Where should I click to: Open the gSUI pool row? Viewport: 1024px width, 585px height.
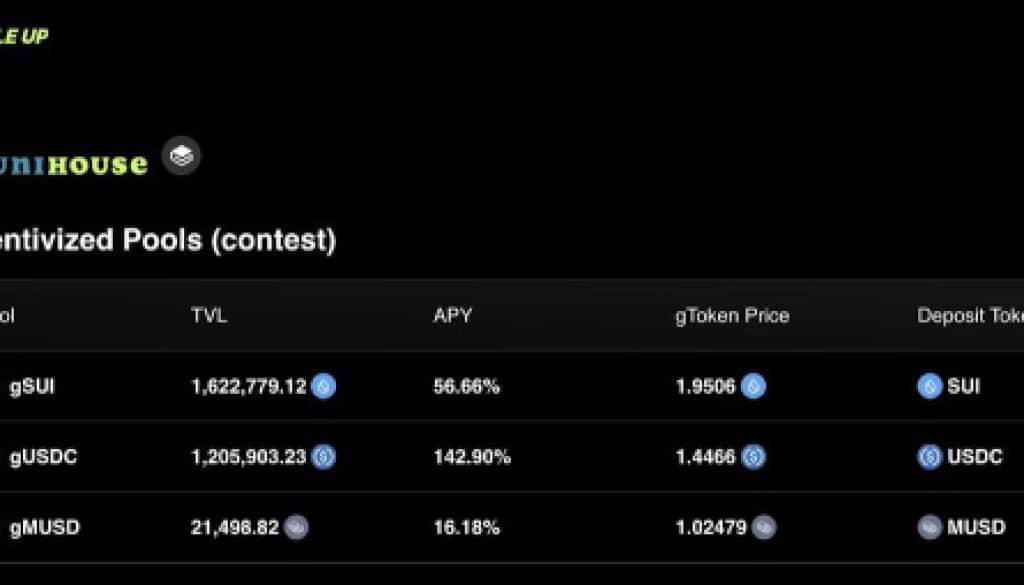pyautogui.click(x=32, y=386)
